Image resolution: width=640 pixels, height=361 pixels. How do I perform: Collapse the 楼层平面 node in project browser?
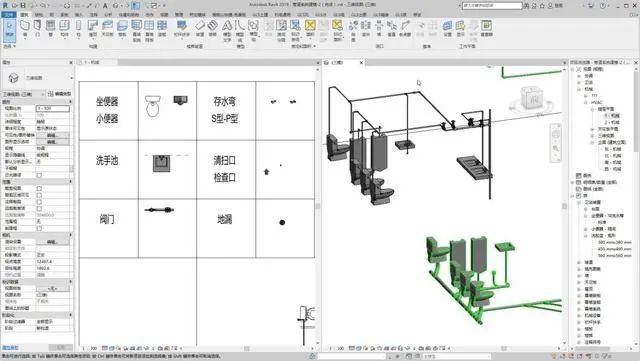coord(592,109)
